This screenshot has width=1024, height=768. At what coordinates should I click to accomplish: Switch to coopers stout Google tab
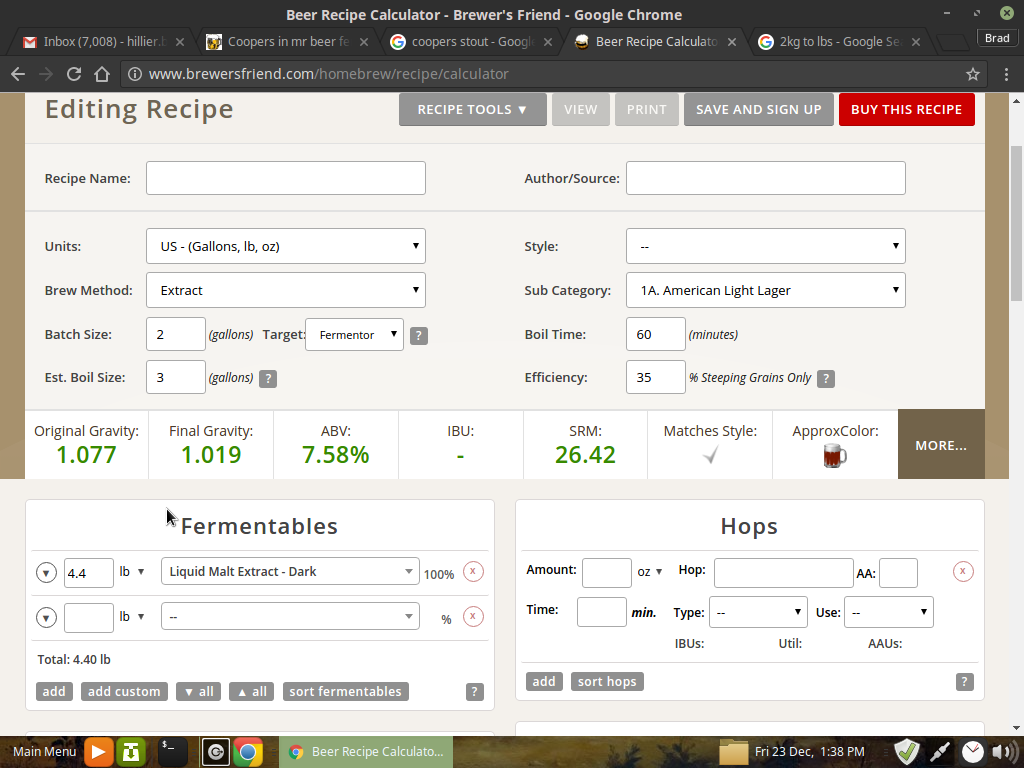pos(472,42)
